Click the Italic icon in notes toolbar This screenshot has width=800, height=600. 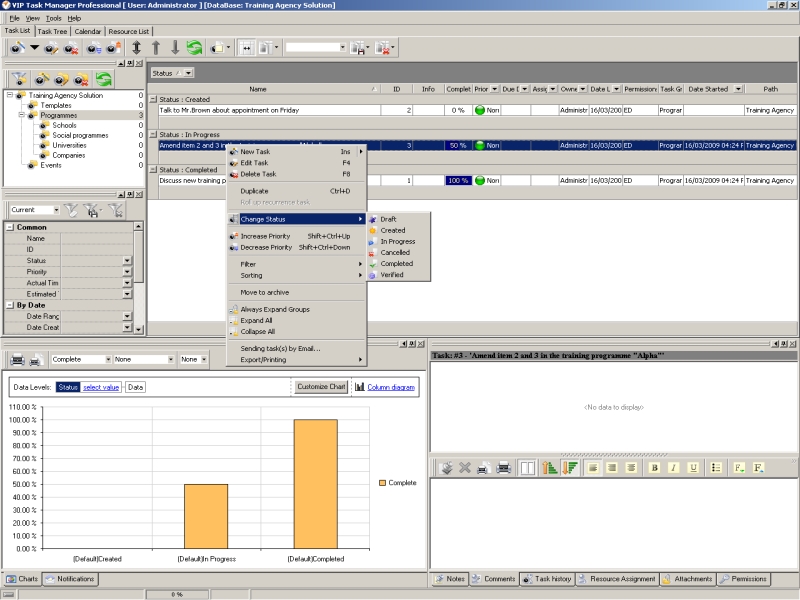[x=674, y=467]
